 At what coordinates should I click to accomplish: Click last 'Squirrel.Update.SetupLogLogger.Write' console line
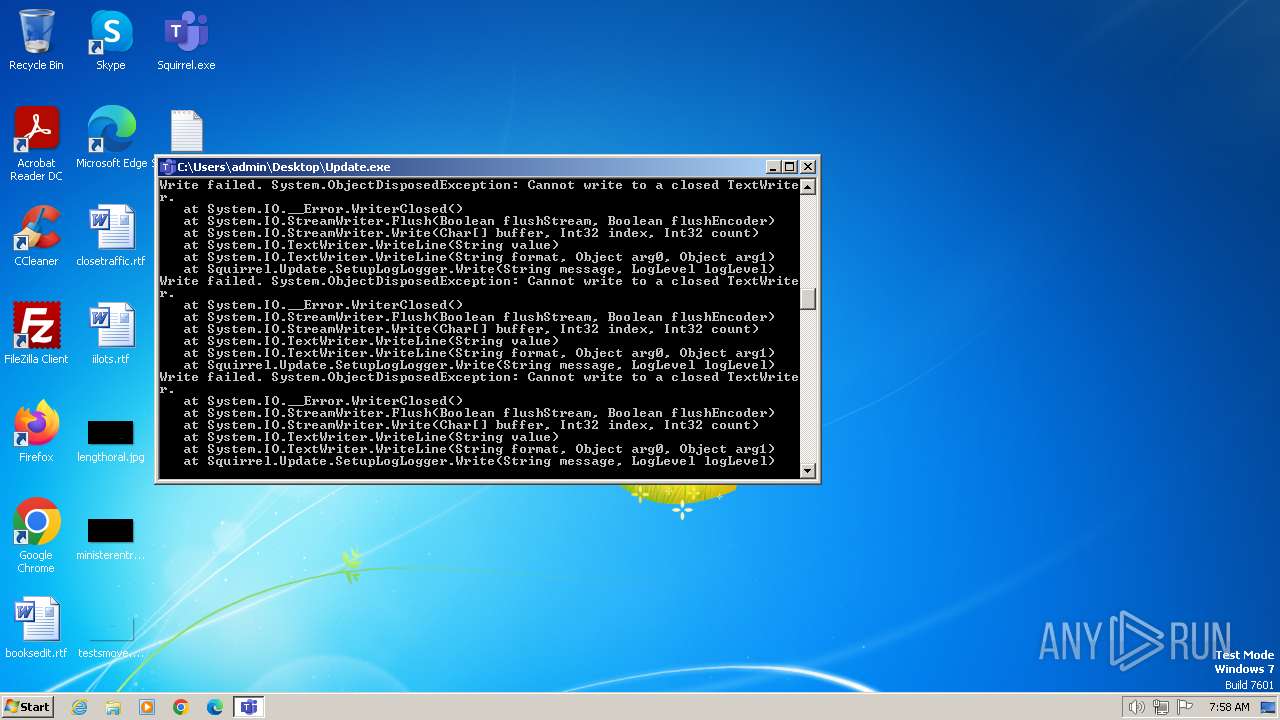coord(479,461)
